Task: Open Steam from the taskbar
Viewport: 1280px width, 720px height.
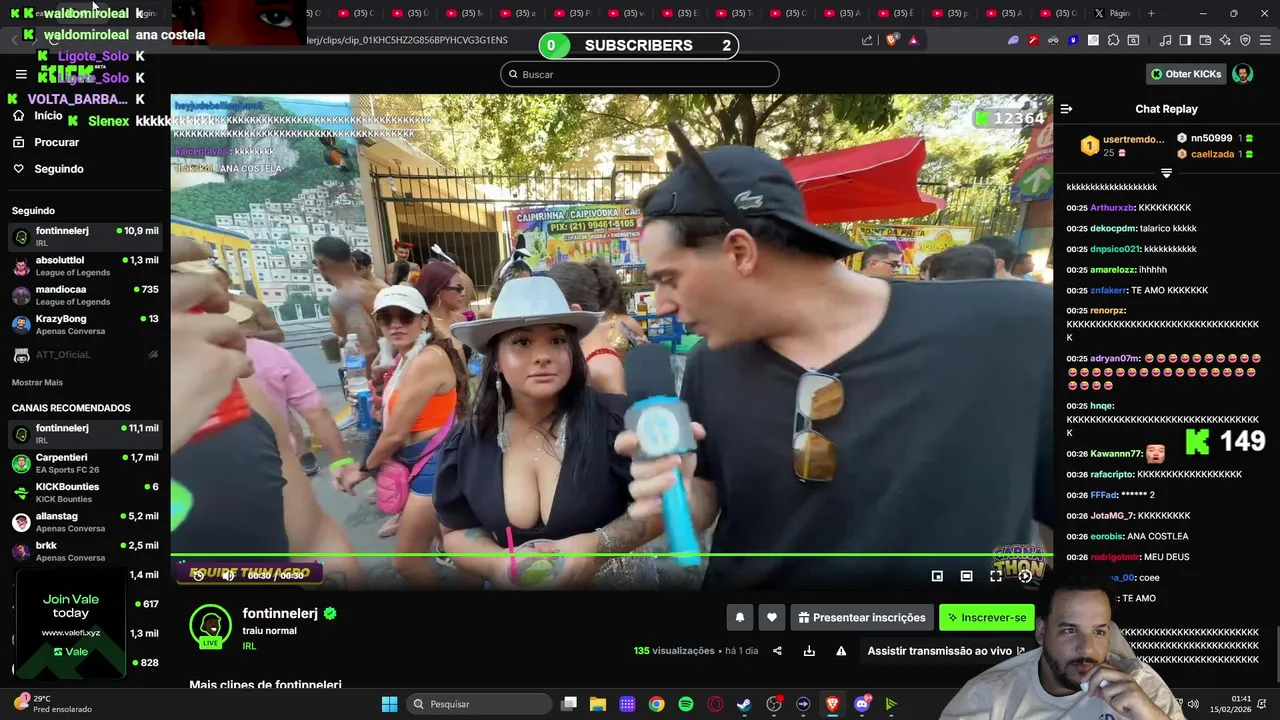Action: [x=744, y=704]
